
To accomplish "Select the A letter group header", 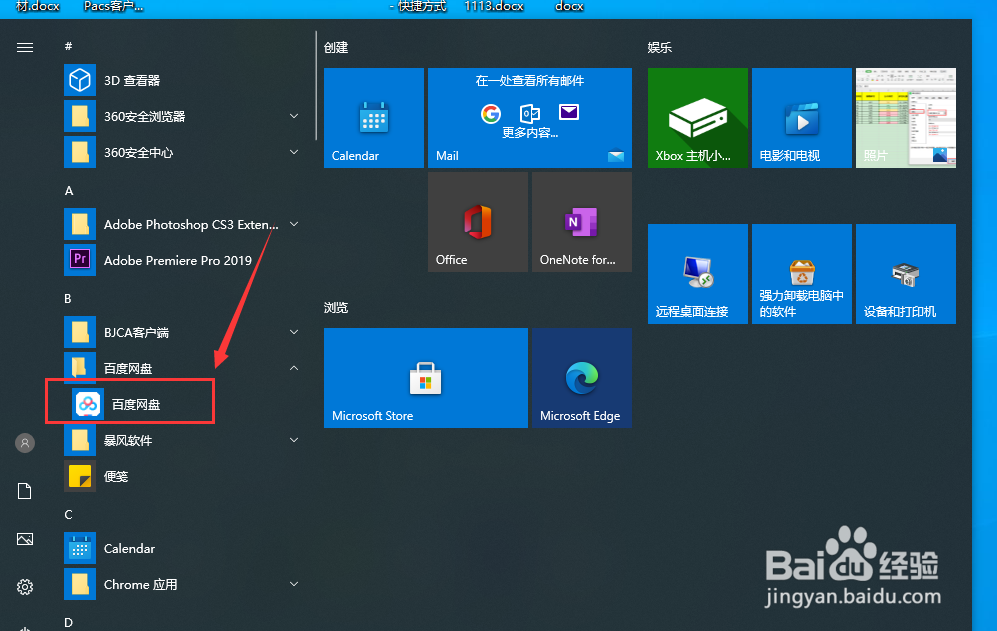I will (69, 191).
